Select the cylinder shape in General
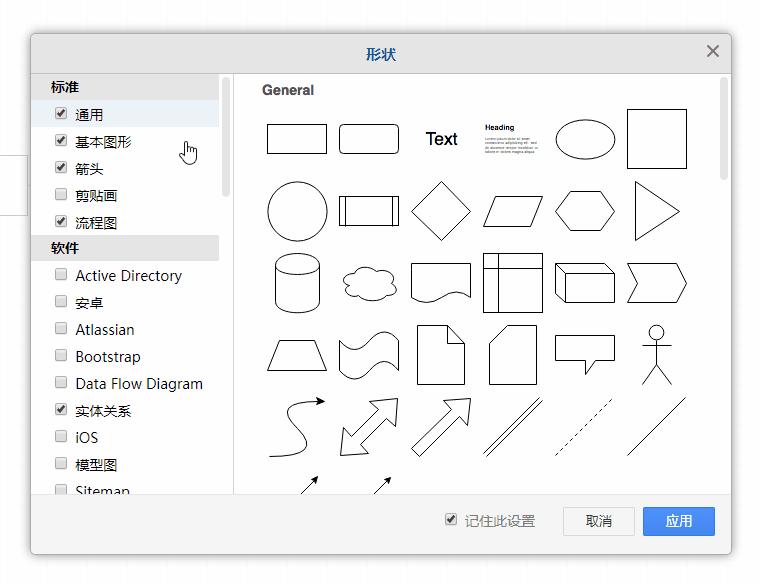This screenshot has height=583, width=761. tap(297, 283)
